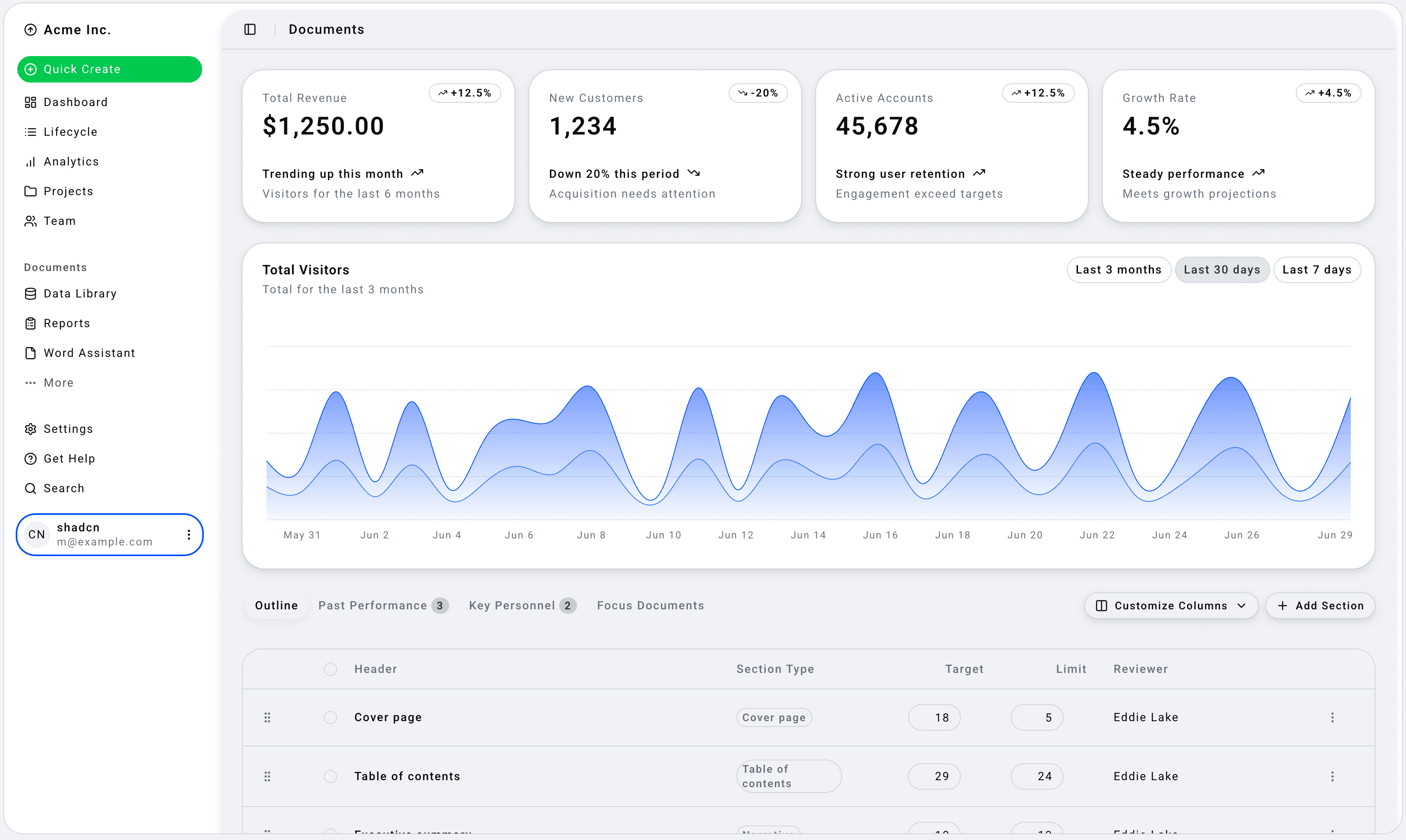Click the Add Section button
Viewport: 1406px width, 840px height.
pos(1320,606)
